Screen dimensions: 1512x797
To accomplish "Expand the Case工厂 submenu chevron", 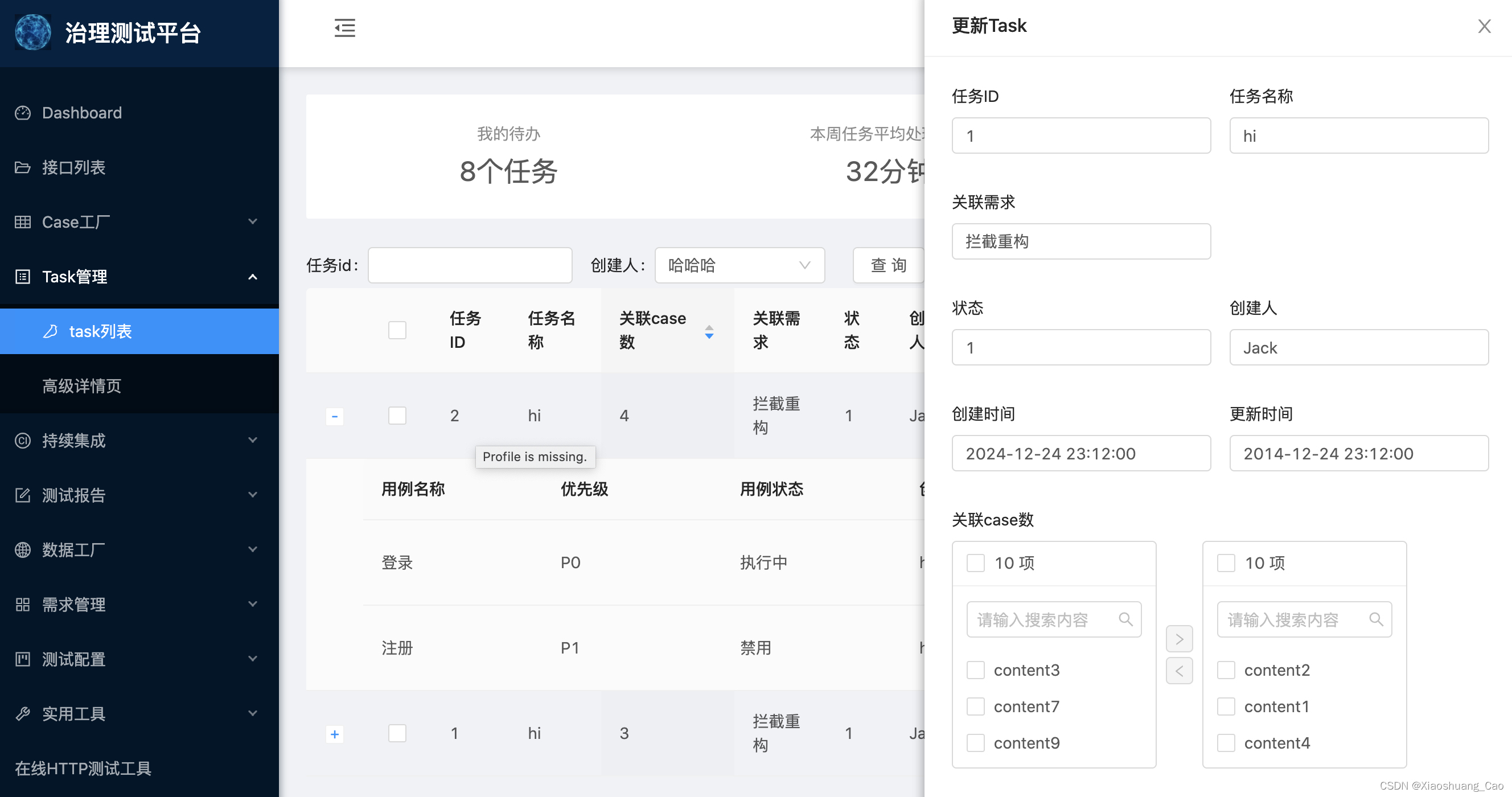I will pyautogui.click(x=253, y=222).
